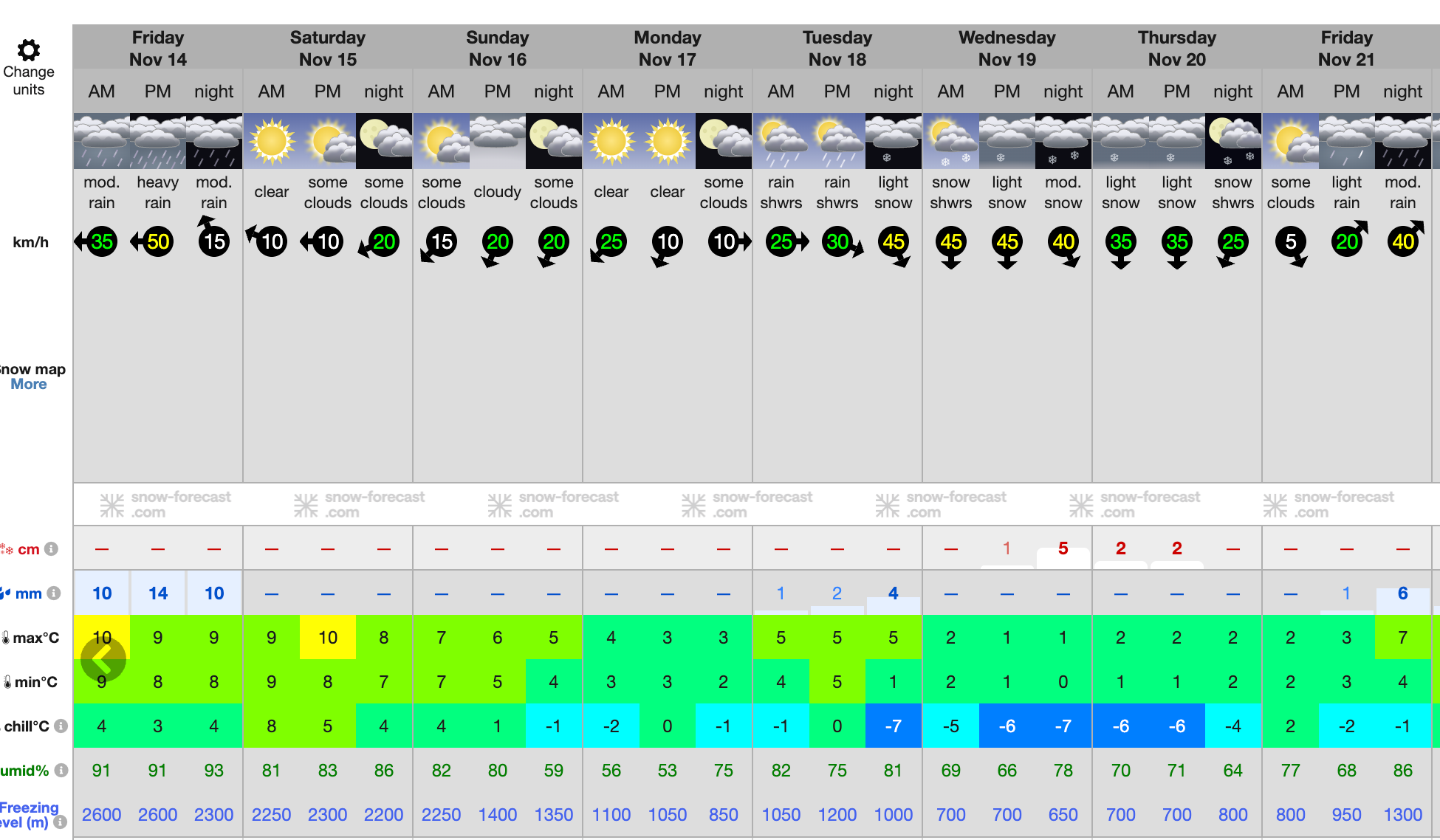Click the 14 mm rain value Friday PM
This screenshot has width=1440, height=840.
point(158,593)
